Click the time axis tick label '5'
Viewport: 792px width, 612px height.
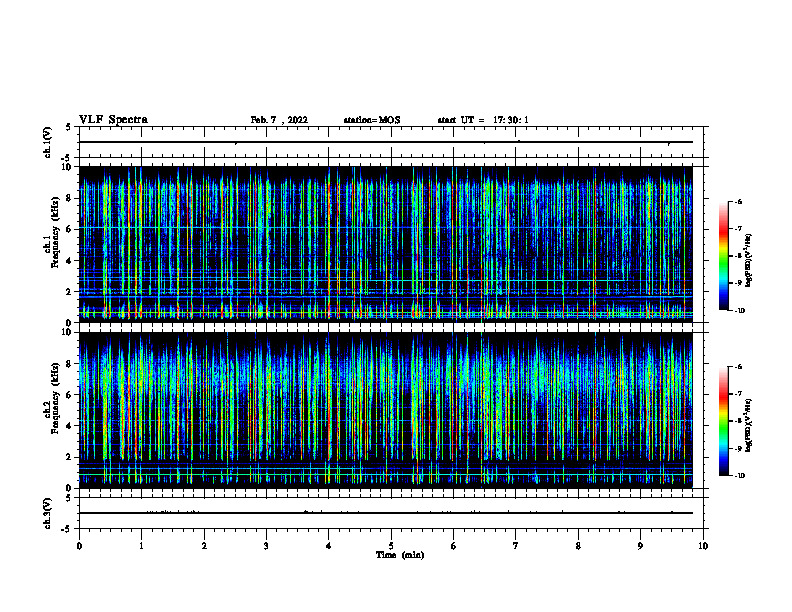point(391,546)
